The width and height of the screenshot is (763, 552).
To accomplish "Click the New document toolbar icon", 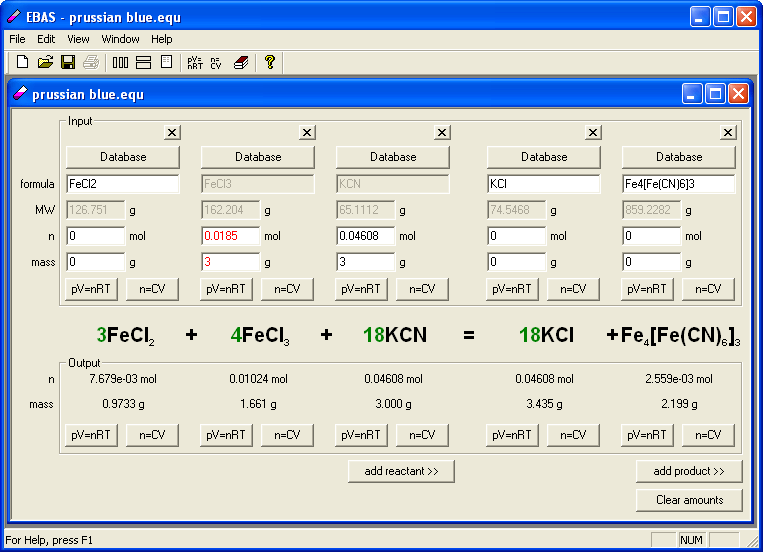I will pyautogui.click(x=22, y=62).
